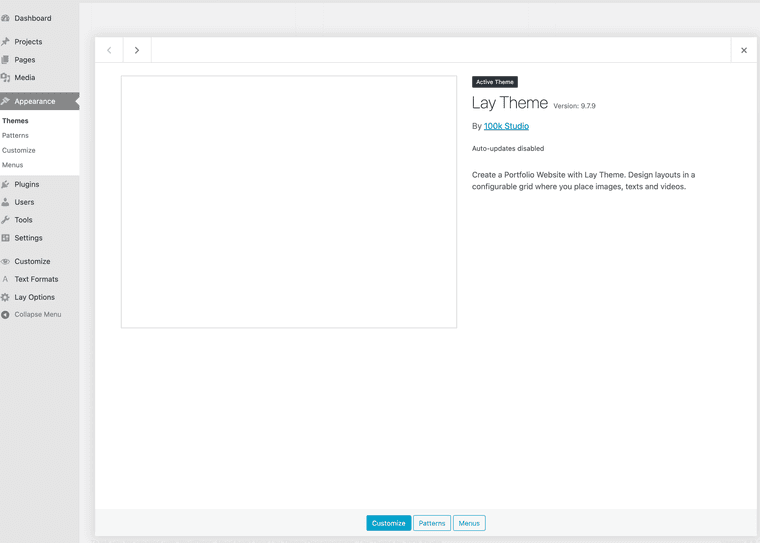This screenshot has width=760, height=543.
Task: Go to previous theme with left chevron
Action: coord(109,50)
